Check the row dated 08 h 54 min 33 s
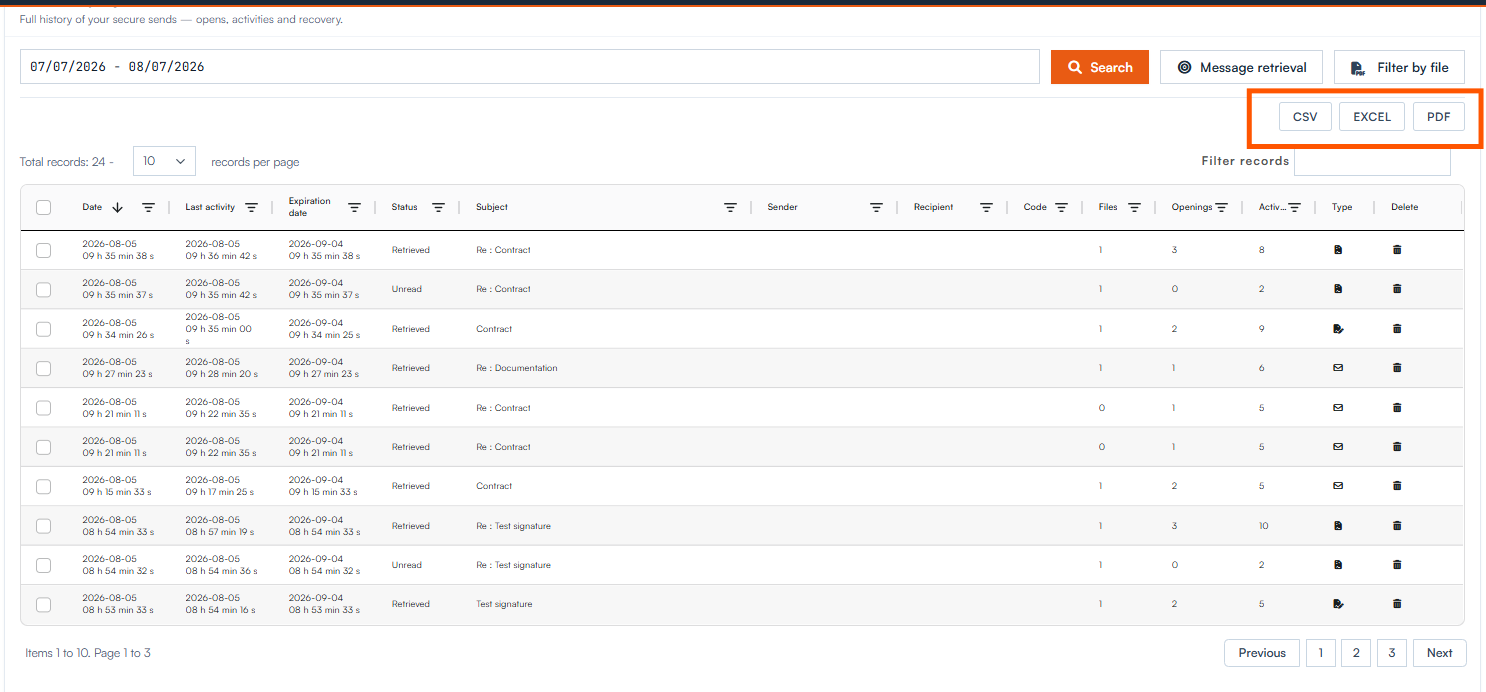 [43, 526]
